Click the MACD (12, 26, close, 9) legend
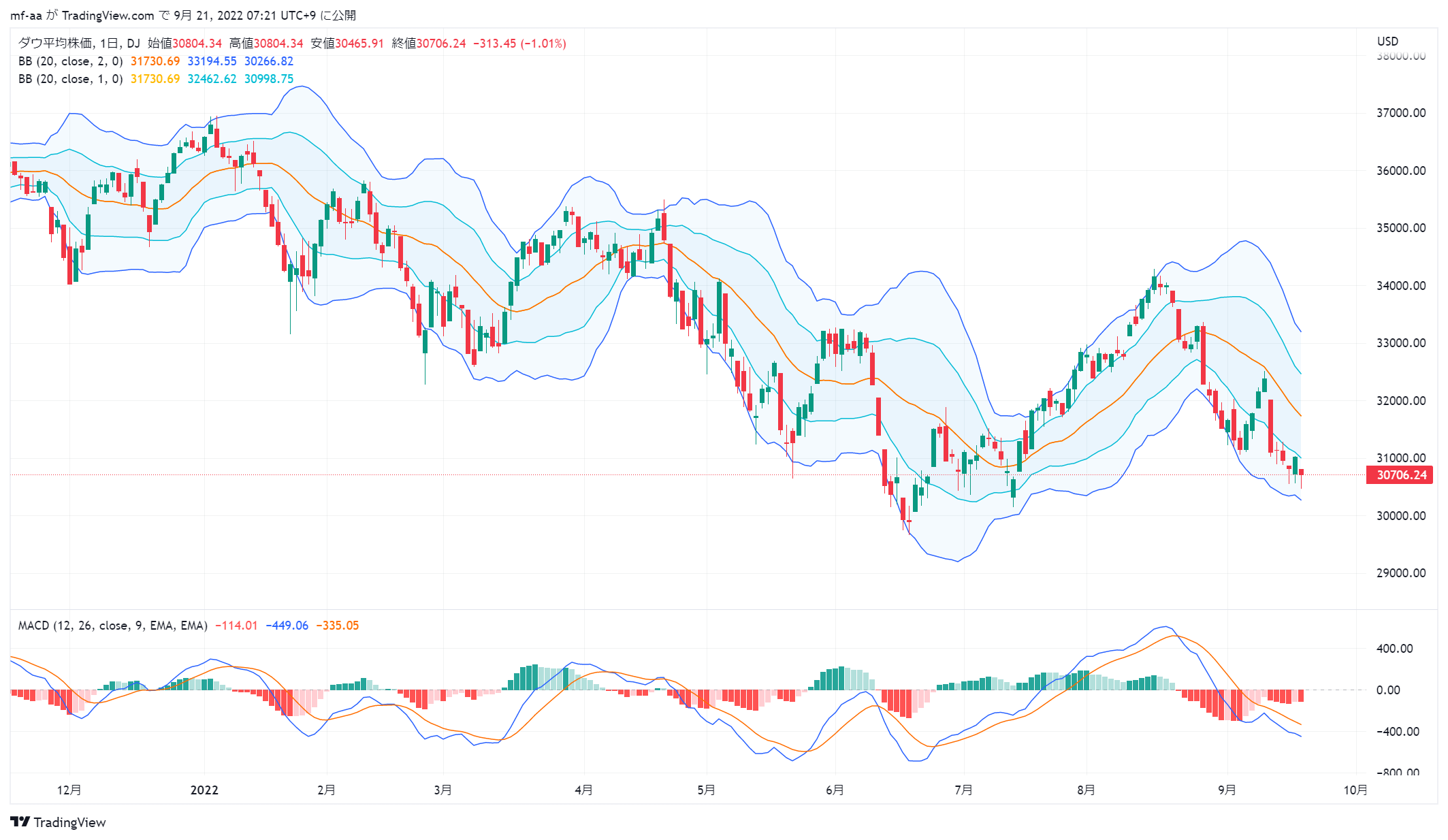The height and width of the screenshot is (840, 1448). point(113,625)
